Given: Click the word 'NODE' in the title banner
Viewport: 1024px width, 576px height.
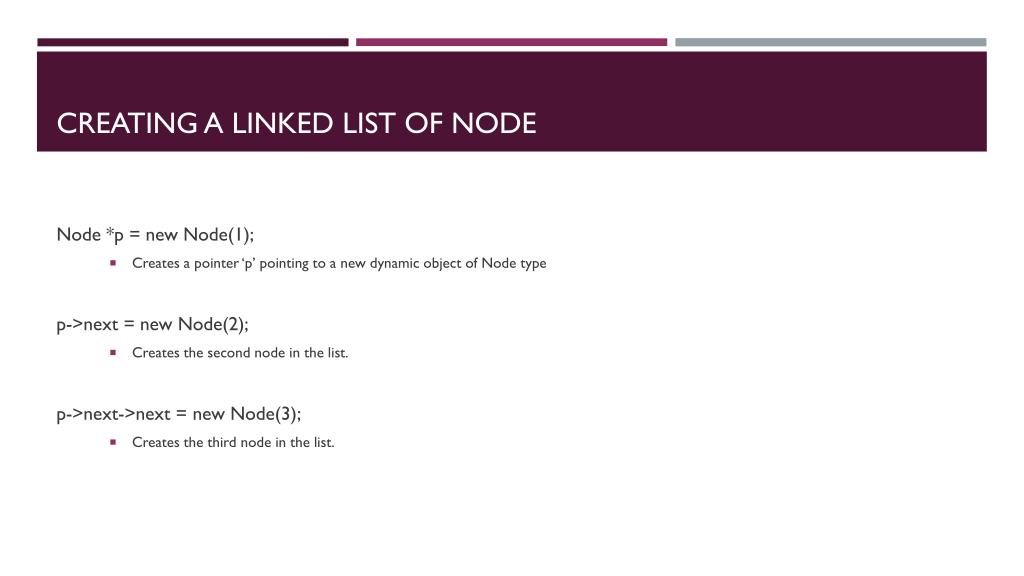Looking at the screenshot, I should [494, 123].
